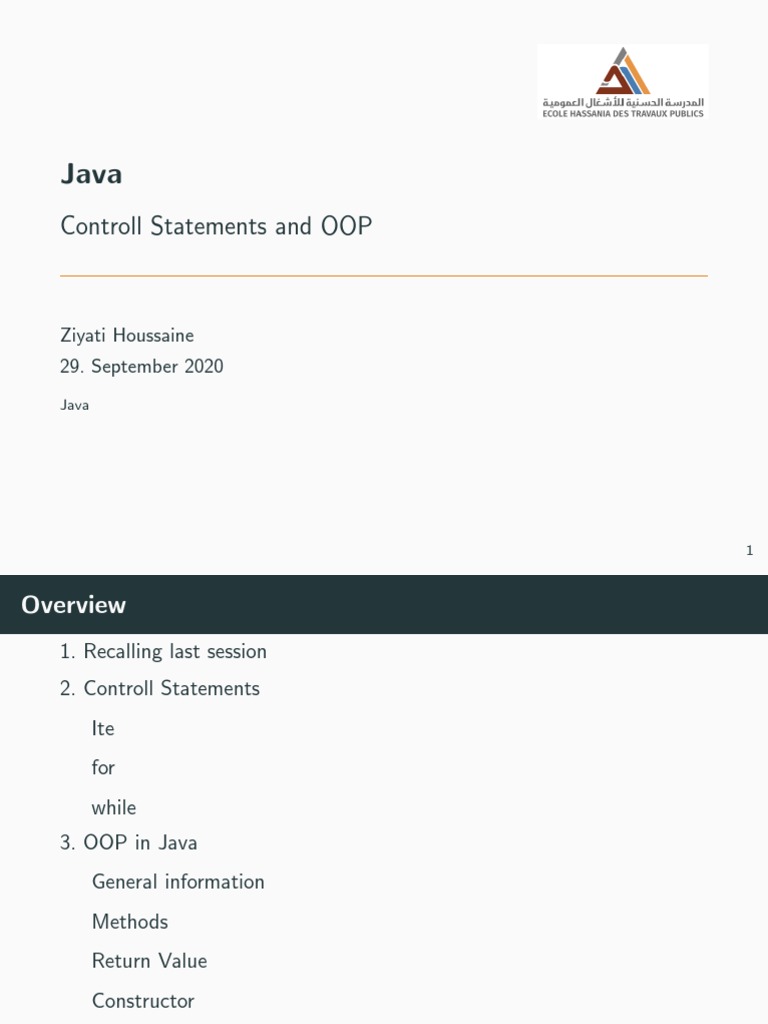
Task: Click the Ecole Hassania triangle logo
Action: click(623, 71)
